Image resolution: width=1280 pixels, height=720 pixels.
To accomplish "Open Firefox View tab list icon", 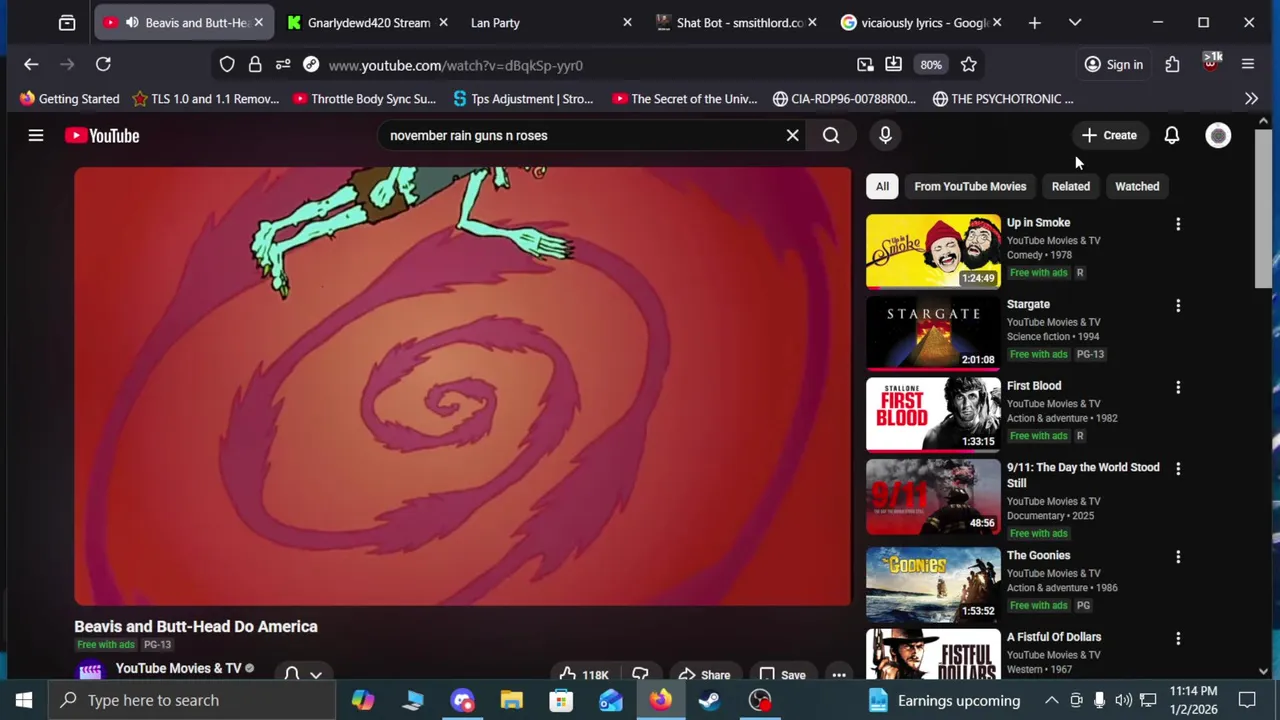I will [67, 22].
